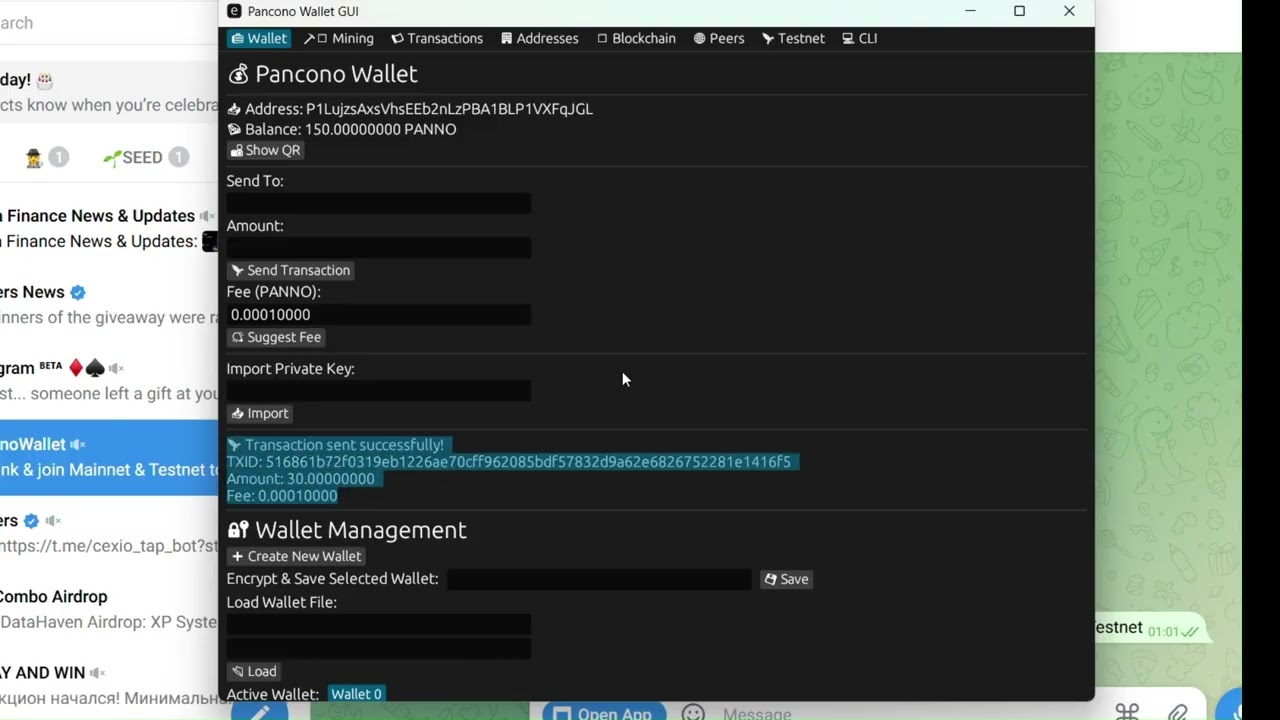Screen dimensions: 1280x720
Task: Focus the Send To address field
Action: tap(379, 203)
